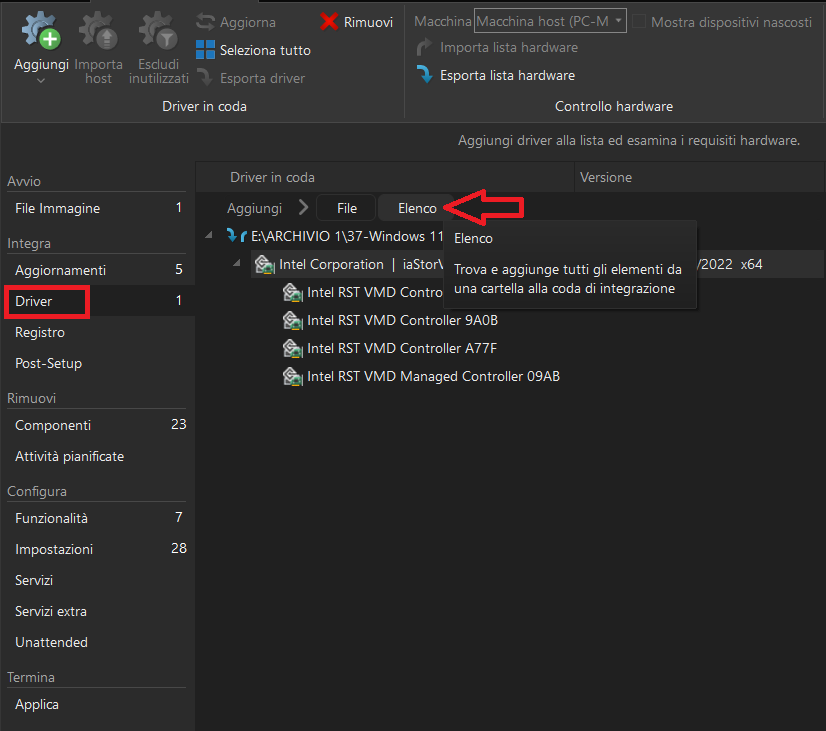Open Applica in the sidebar

tap(97, 704)
